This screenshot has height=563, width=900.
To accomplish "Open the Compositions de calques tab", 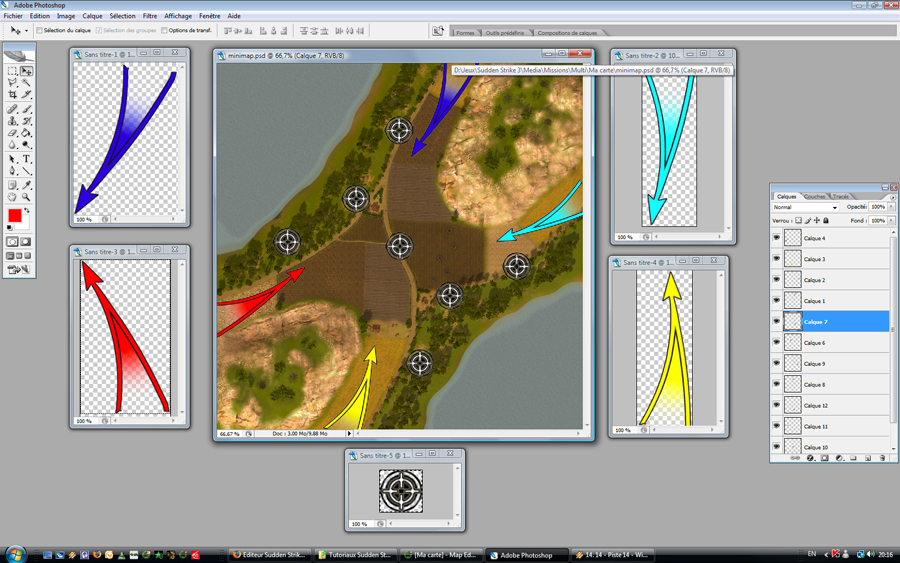I will pos(567,33).
